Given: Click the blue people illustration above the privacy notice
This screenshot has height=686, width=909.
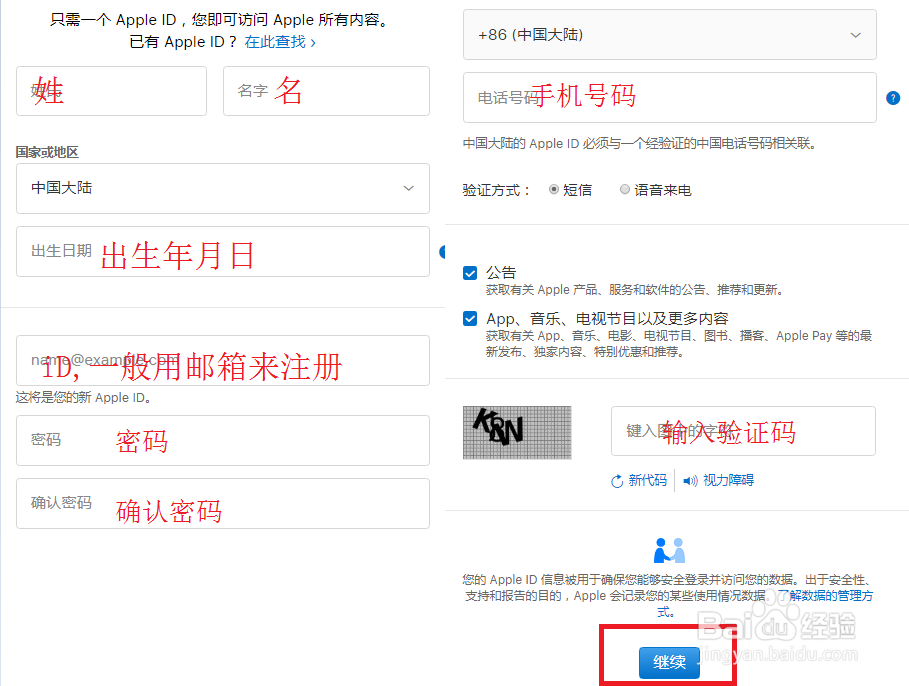Looking at the screenshot, I should click(x=668, y=547).
